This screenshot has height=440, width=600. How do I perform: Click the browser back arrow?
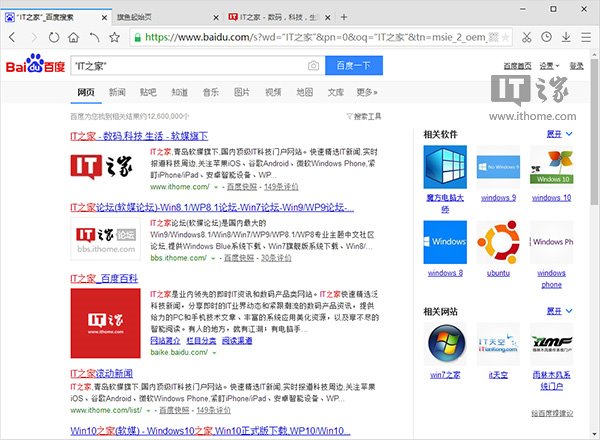(x=10, y=36)
